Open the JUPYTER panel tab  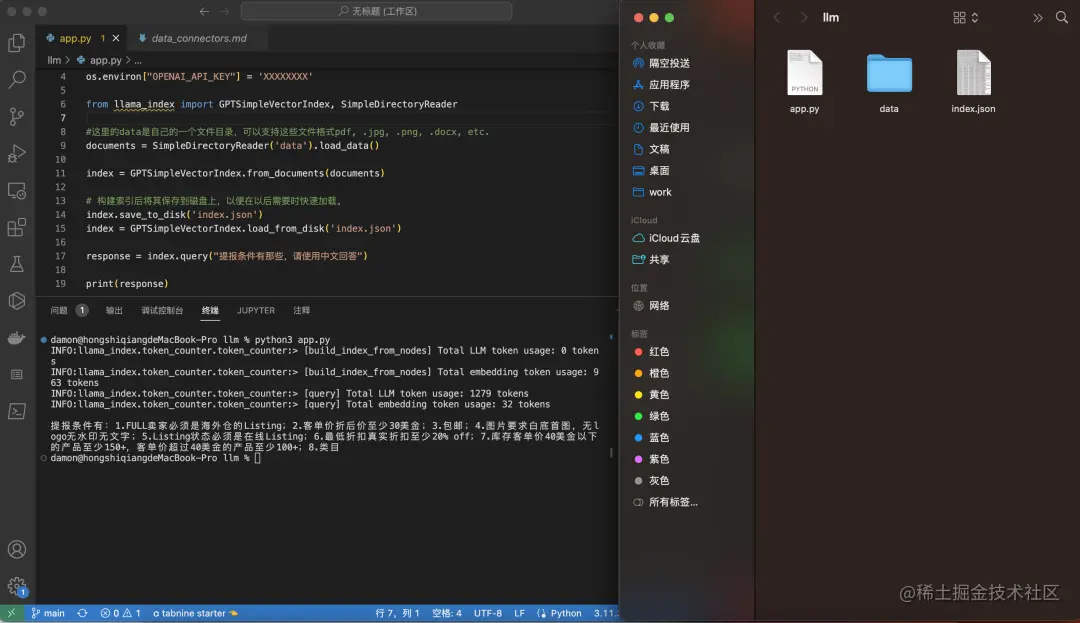tap(256, 310)
